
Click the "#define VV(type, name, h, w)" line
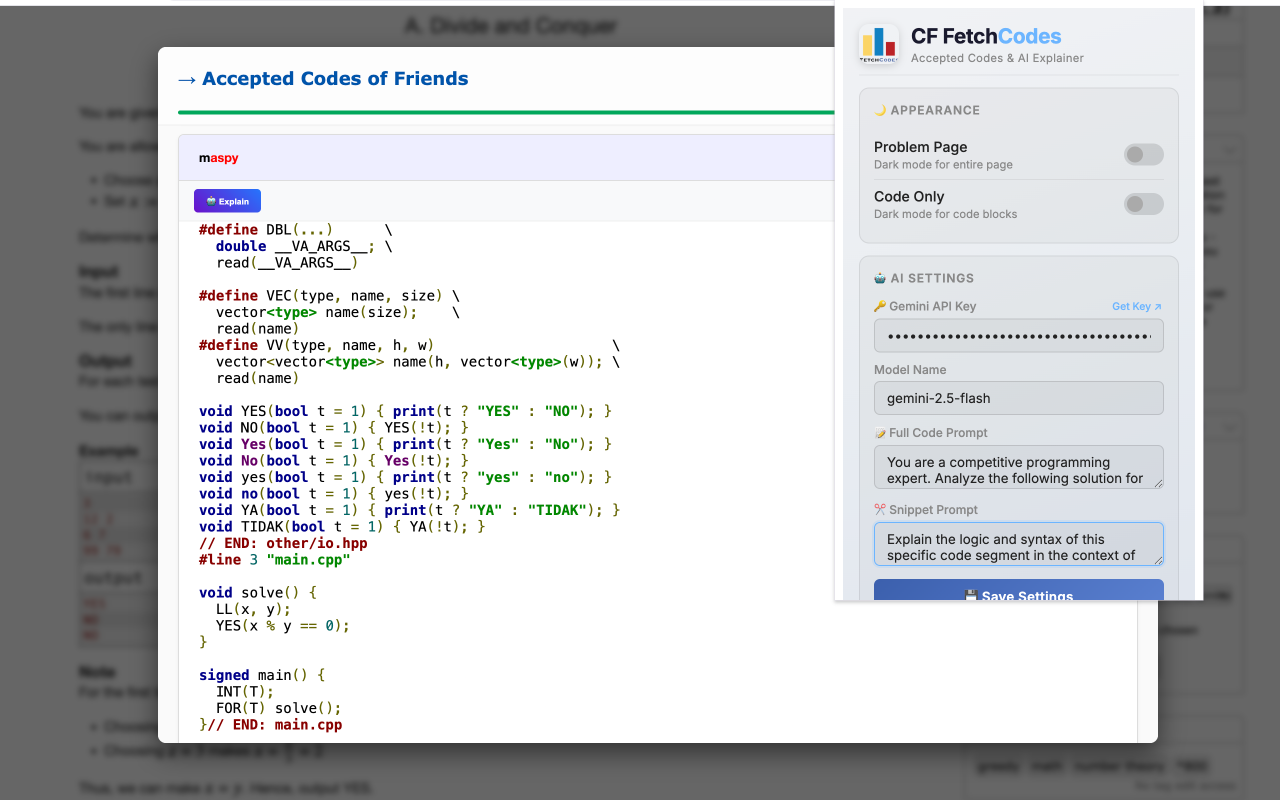tap(410, 345)
